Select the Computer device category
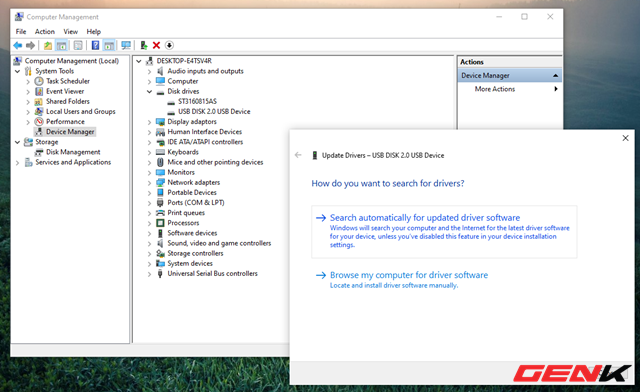 click(x=183, y=81)
